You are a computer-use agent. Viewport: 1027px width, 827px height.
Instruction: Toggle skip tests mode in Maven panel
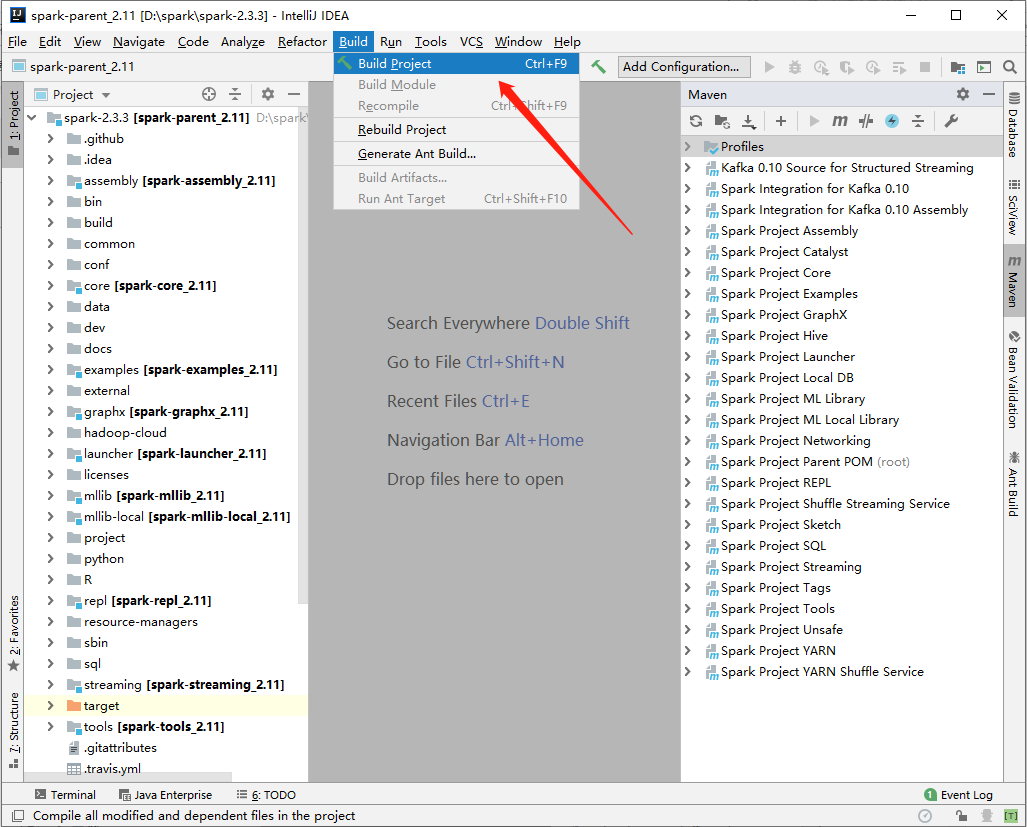click(x=866, y=121)
